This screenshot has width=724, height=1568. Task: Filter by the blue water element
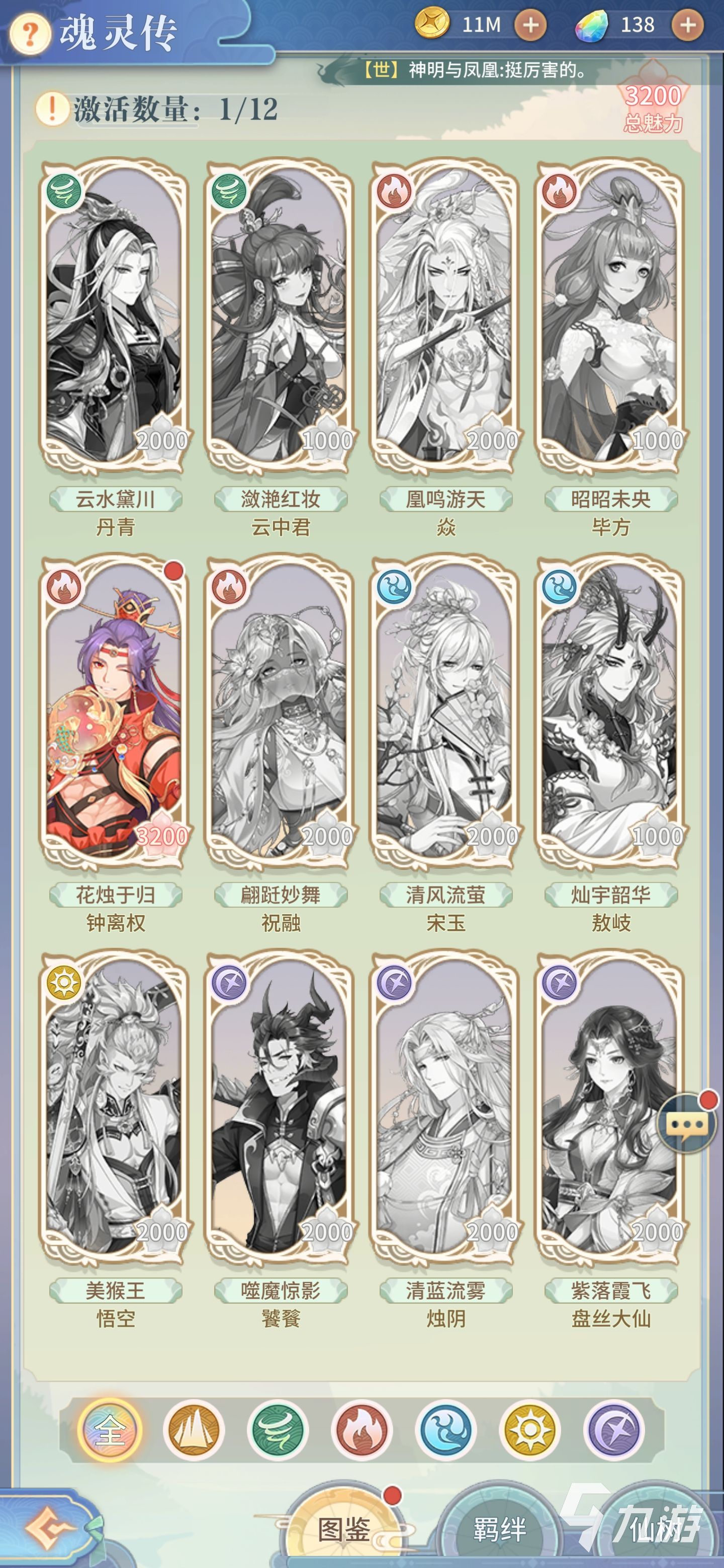(446, 1430)
